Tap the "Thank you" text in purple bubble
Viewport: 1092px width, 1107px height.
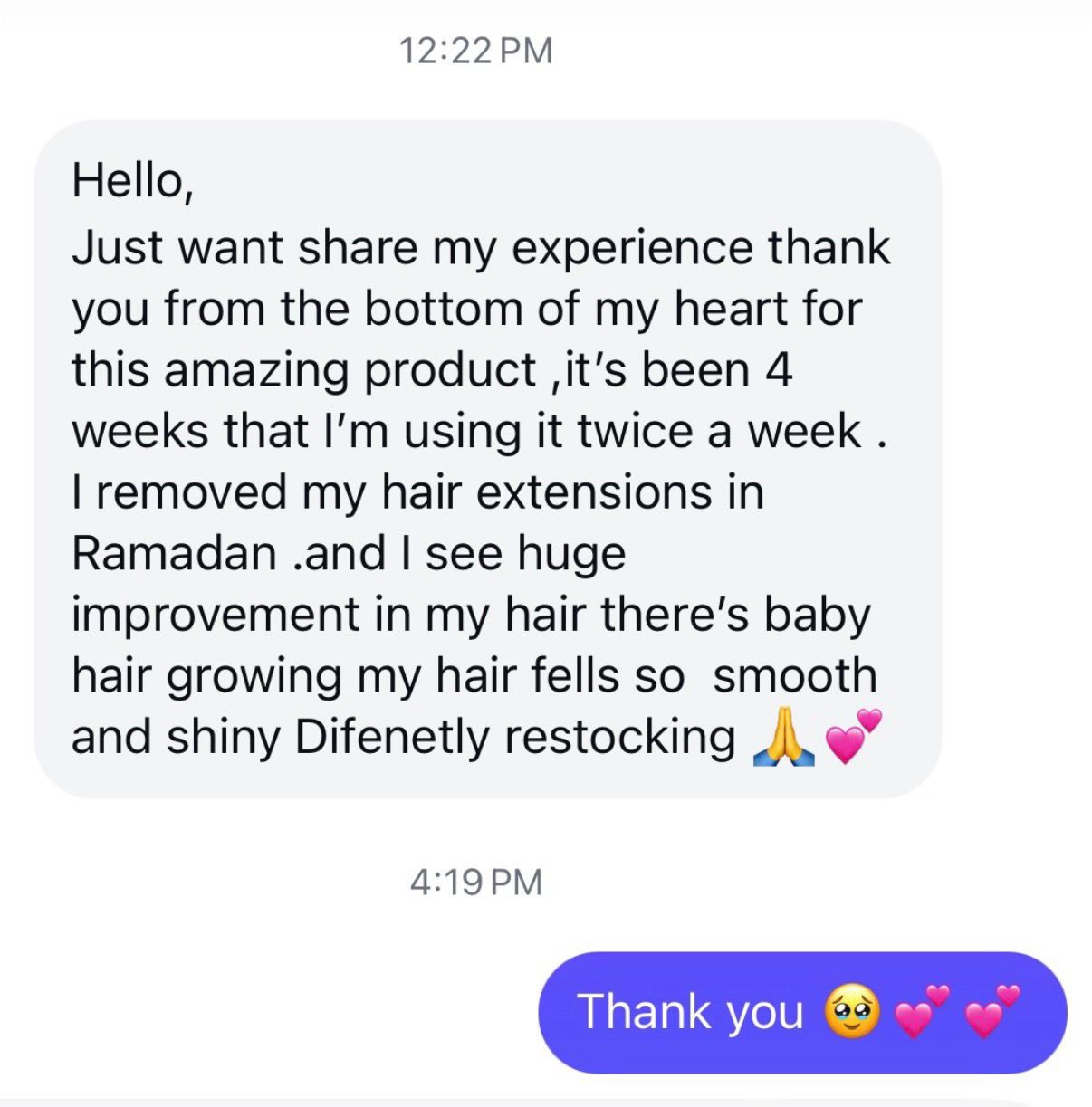coord(691,1012)
